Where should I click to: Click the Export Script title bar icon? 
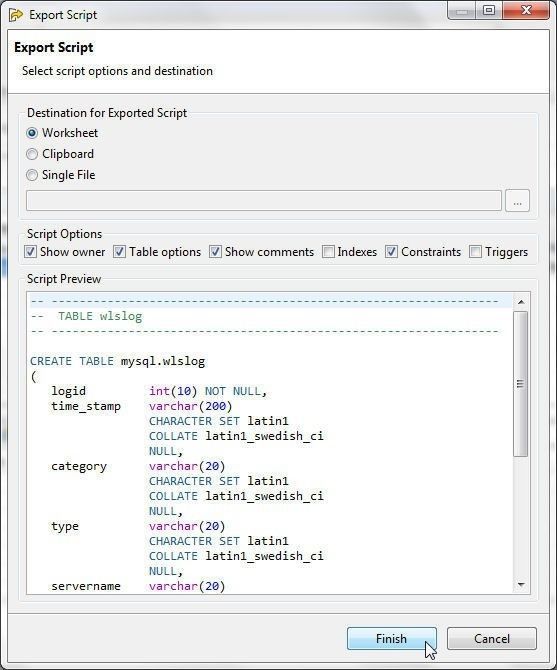pyautogui.click(x=16, y=15)
